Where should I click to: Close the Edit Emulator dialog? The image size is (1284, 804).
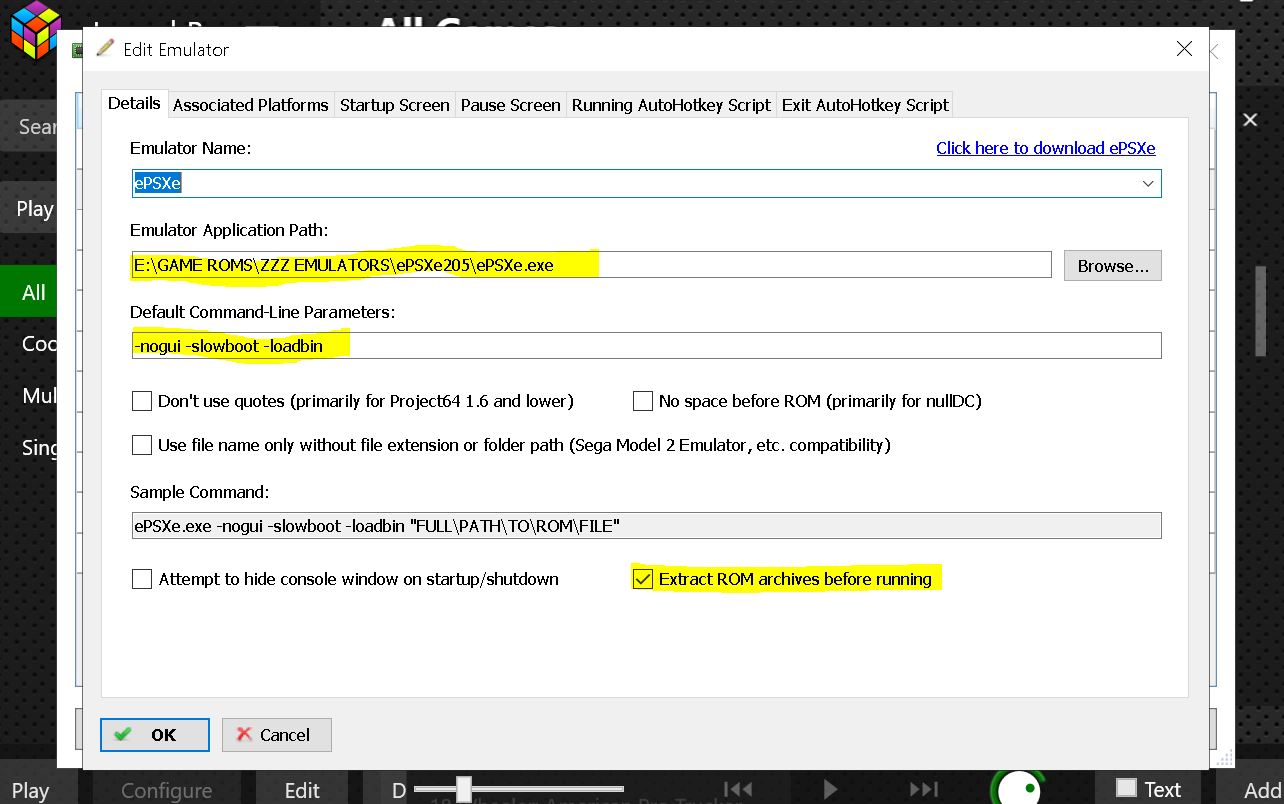click(1184, 49)
